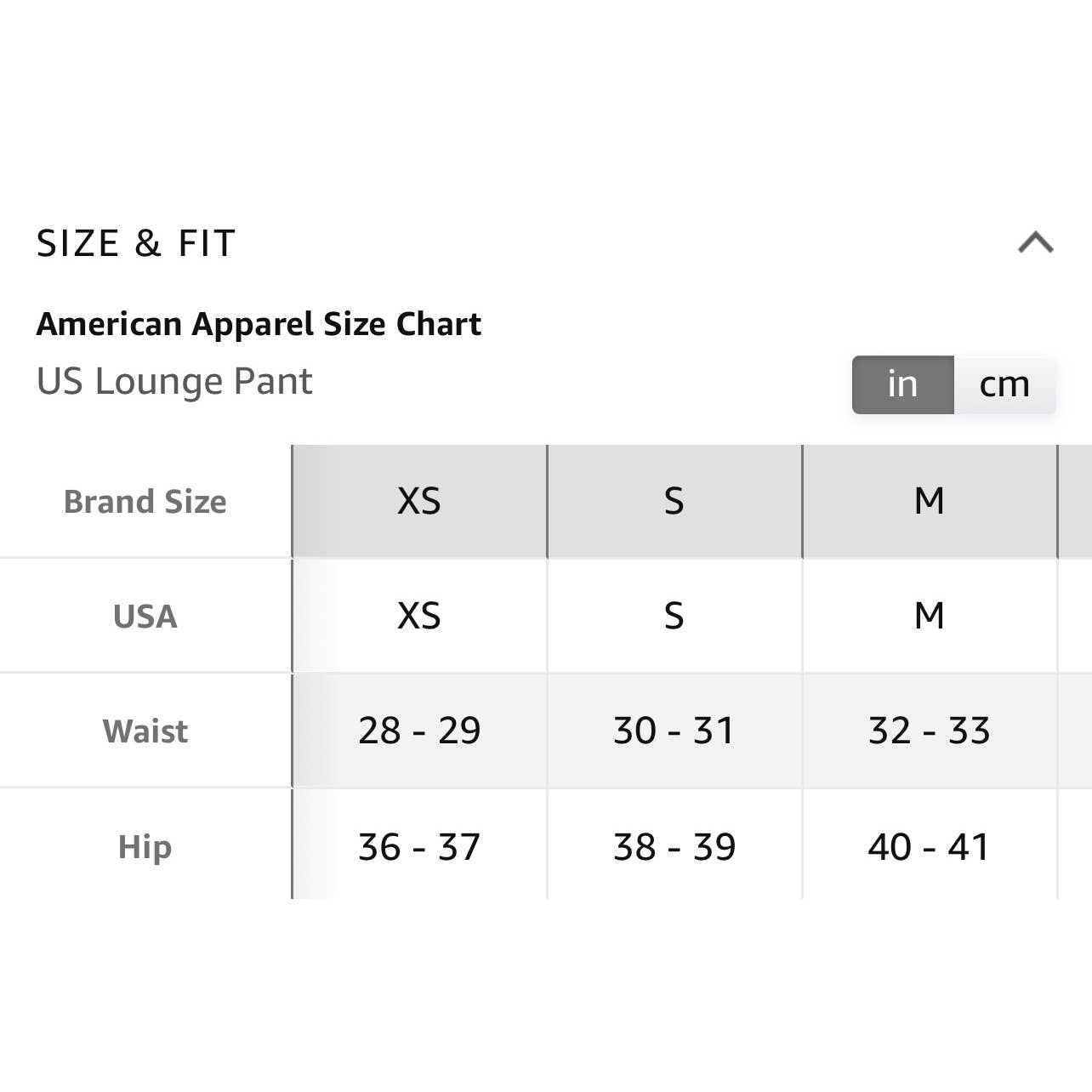Viewport: 1092px width, 1092px height.
Task: Switch units to cm
Action: (1005, 384)
